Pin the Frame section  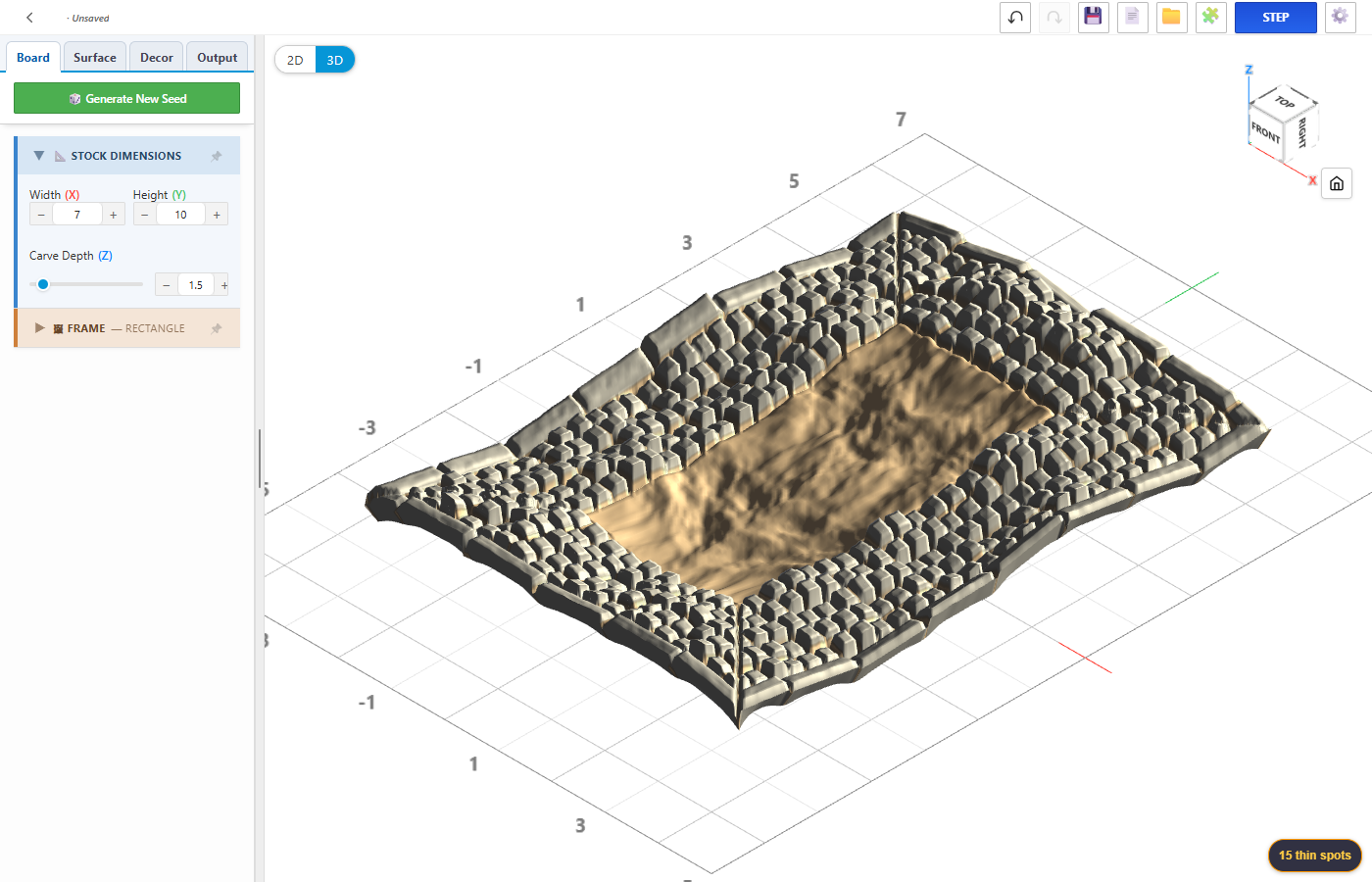[217, 328]
